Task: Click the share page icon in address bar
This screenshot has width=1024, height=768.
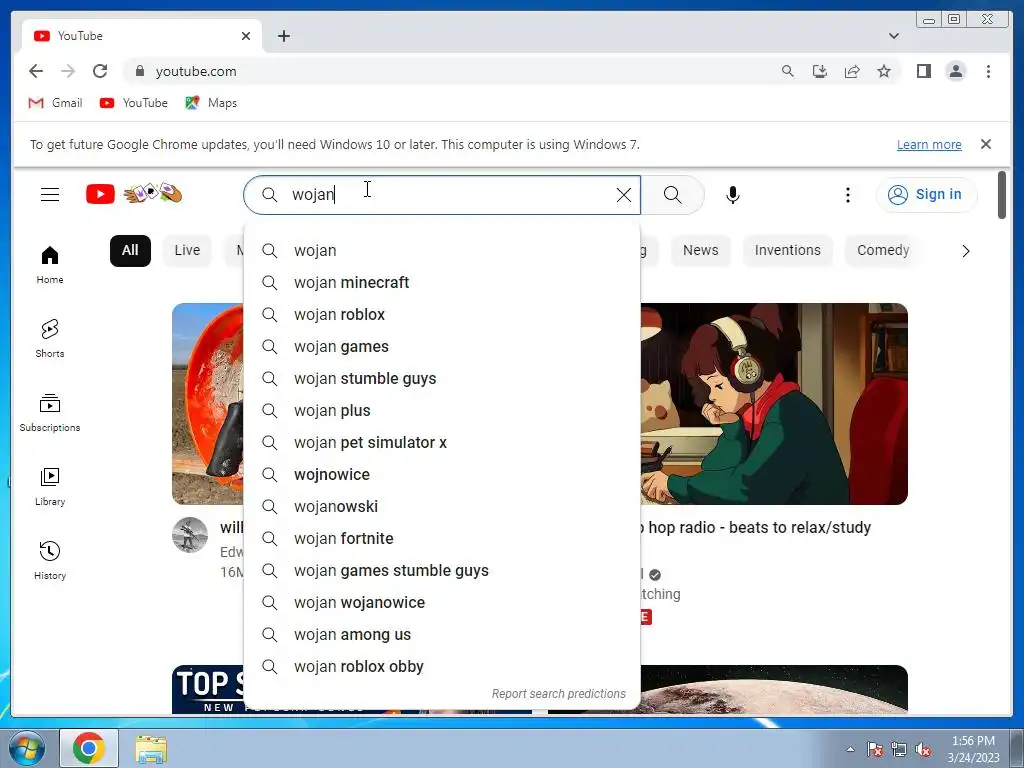Action: pyautogui.click(x=852, y=71)
